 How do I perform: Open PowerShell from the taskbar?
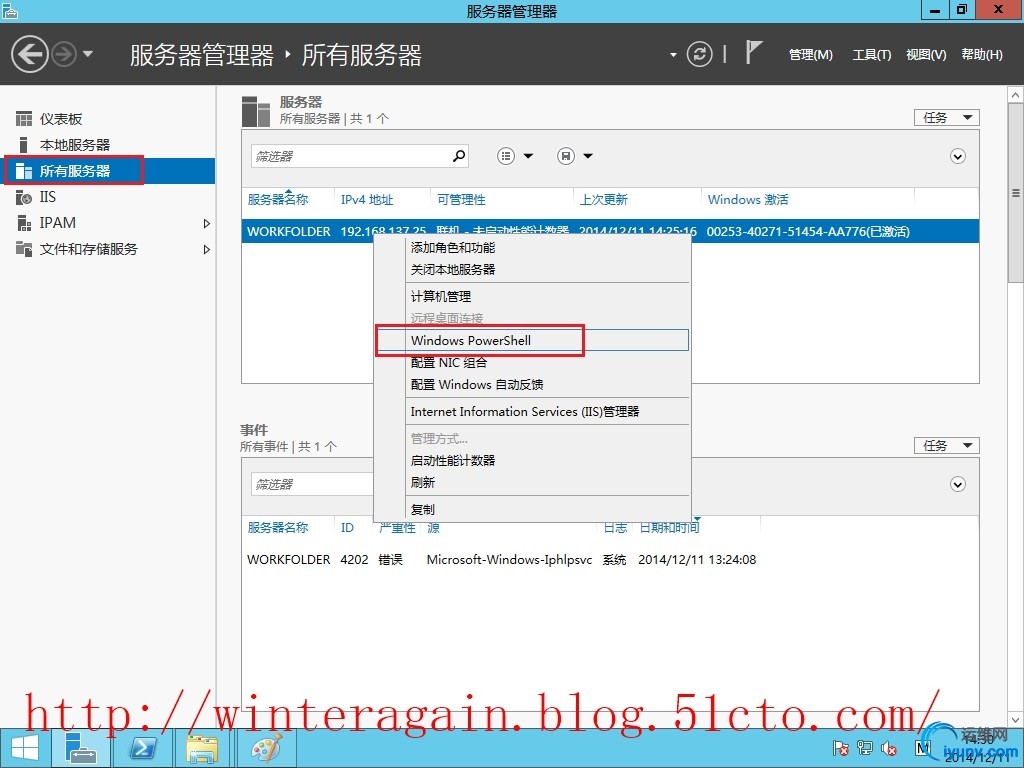[142, 748]
